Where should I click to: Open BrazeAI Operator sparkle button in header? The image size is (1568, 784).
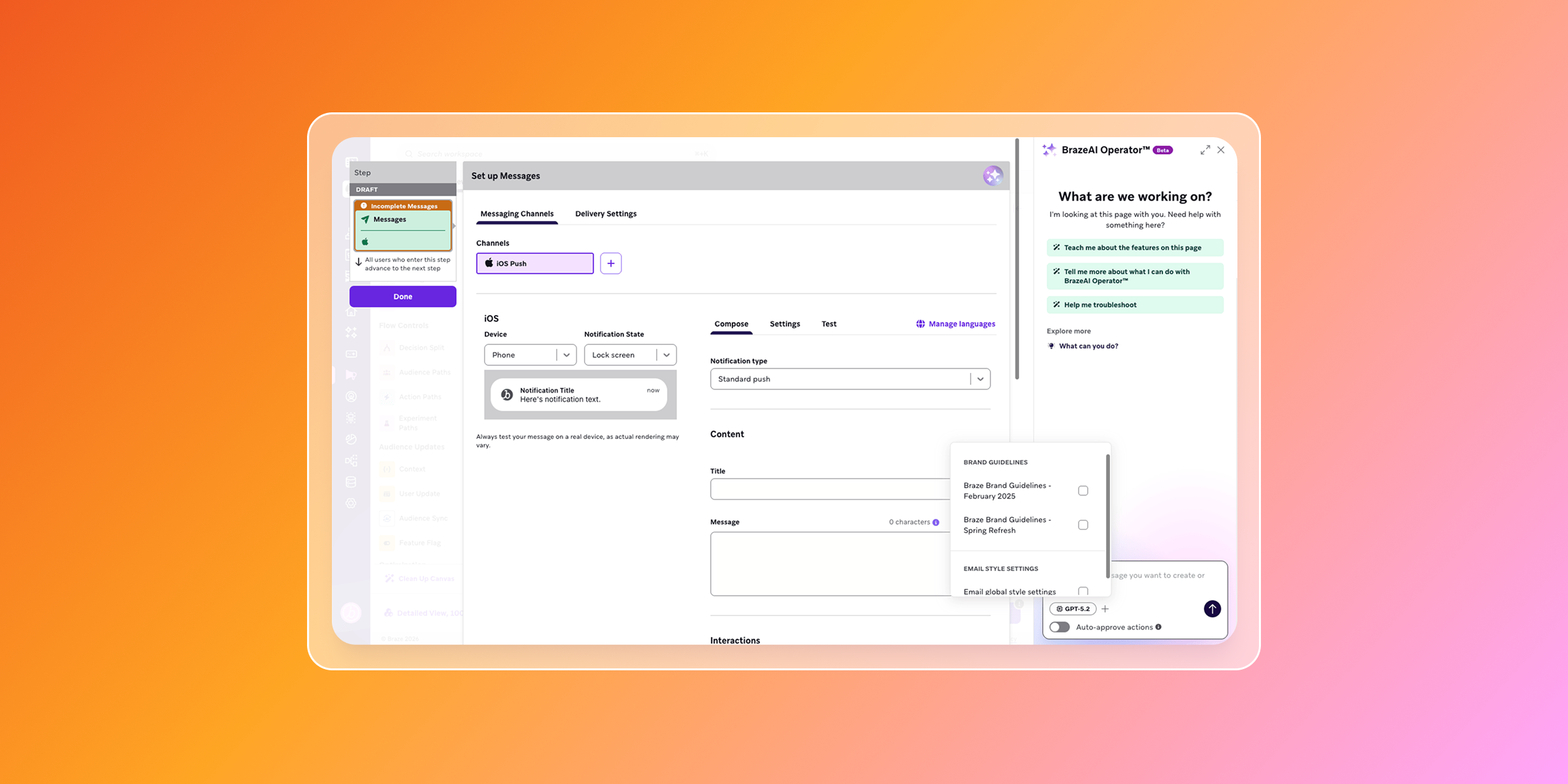(x=993, y=176)
